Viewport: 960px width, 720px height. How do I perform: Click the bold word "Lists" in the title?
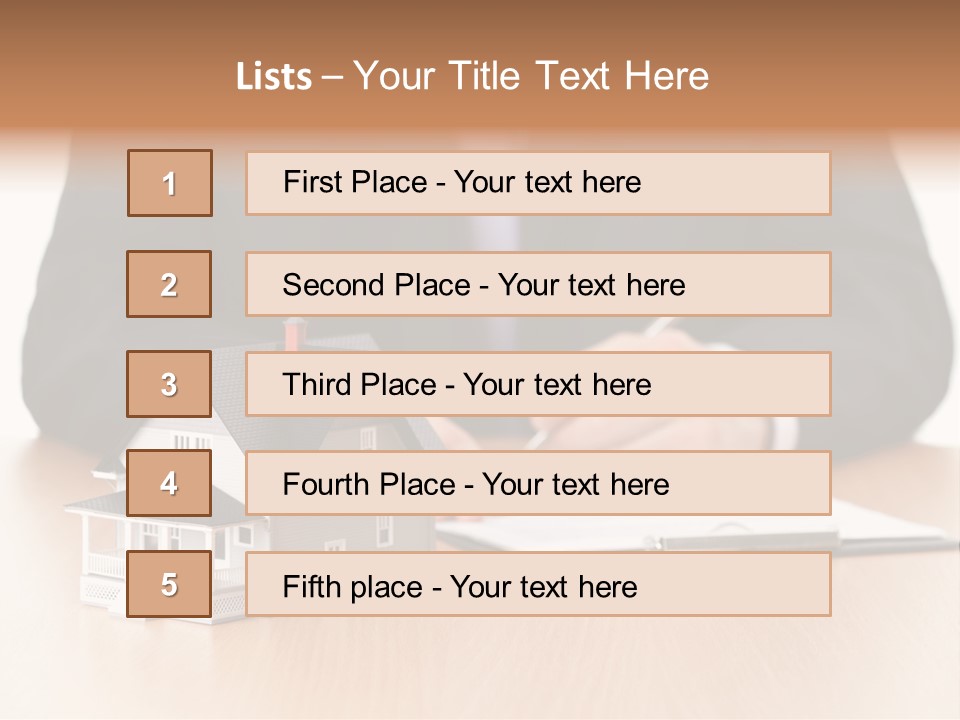click(x=273, y=77)
